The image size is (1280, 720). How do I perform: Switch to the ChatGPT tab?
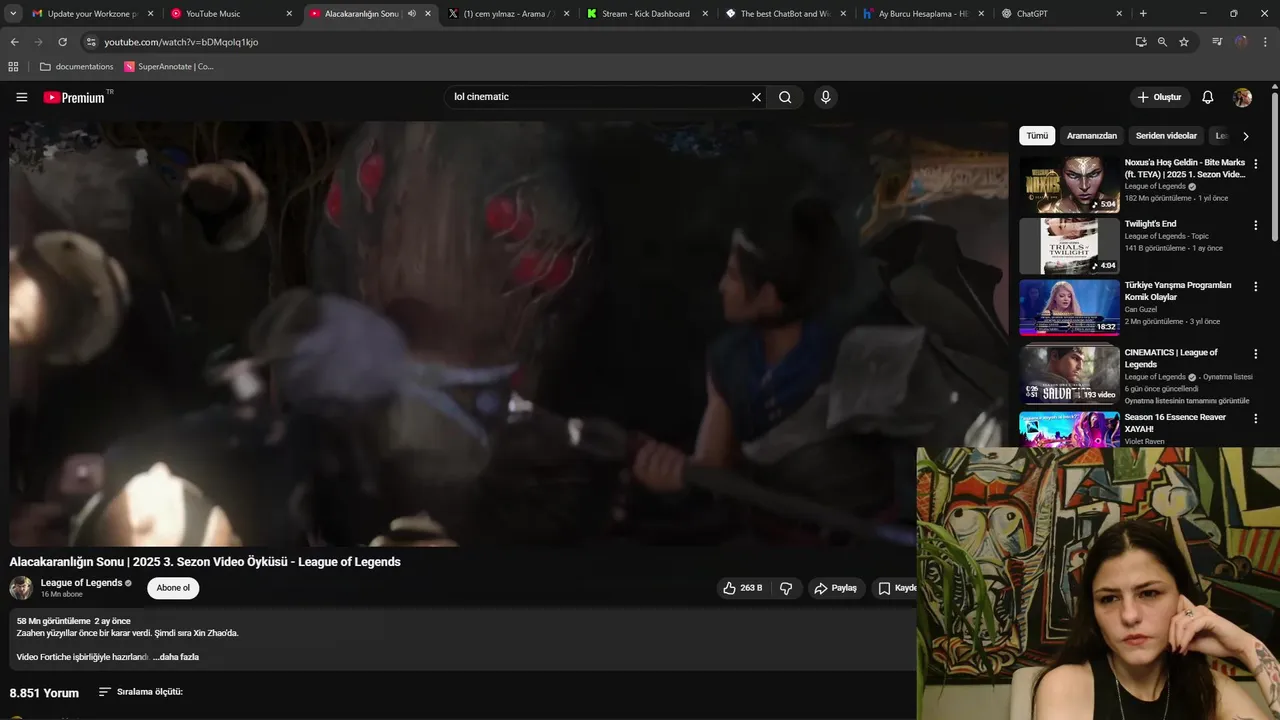(1062, 14)
